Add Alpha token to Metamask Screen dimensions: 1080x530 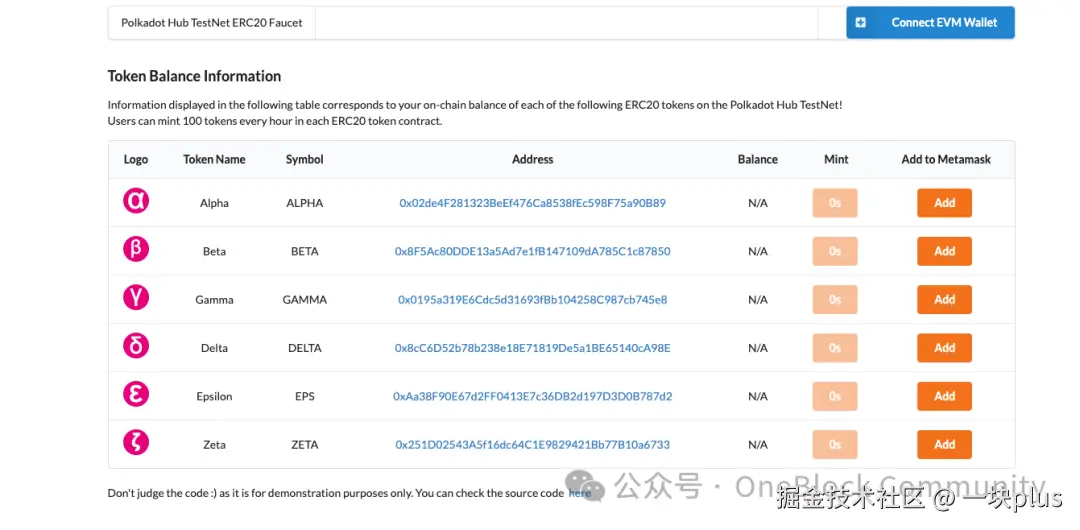(944, 203)
